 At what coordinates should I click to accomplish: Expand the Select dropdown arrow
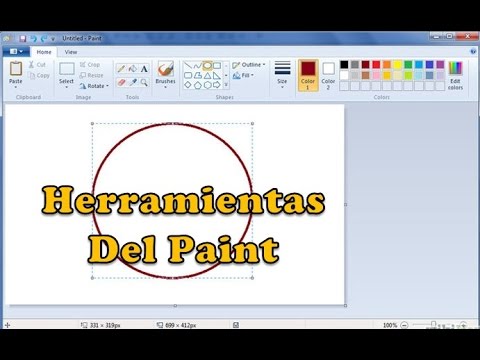point(66,87)
